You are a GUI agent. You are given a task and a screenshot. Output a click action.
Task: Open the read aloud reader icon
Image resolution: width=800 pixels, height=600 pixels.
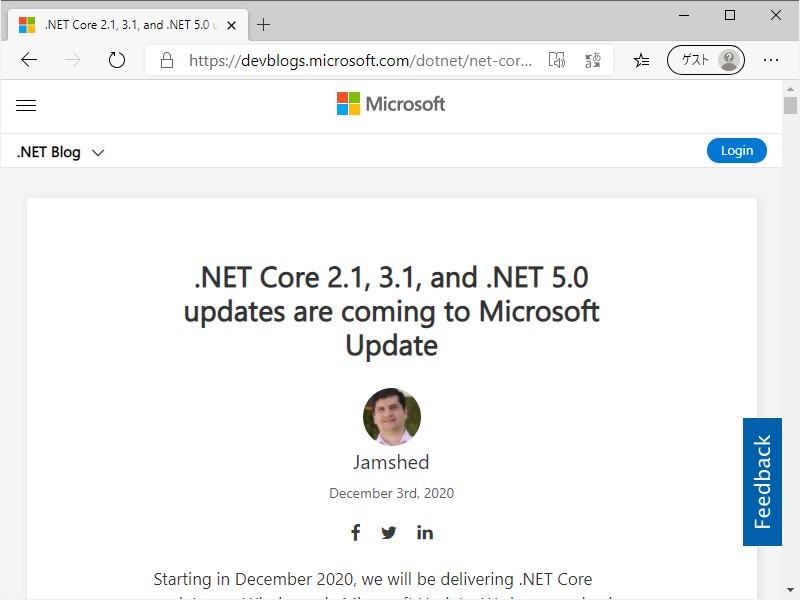coord(557,60)
